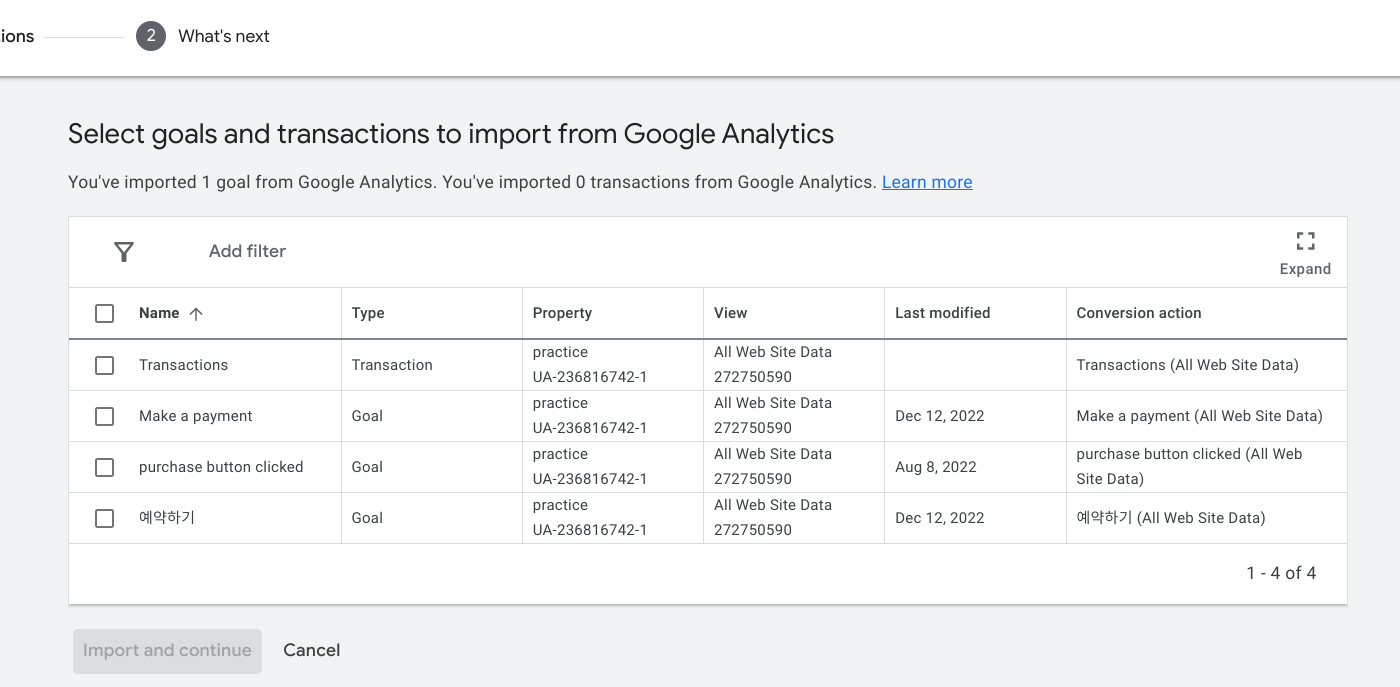Open the Add filter field
The image size is (1400, 687).
[247, 252]
